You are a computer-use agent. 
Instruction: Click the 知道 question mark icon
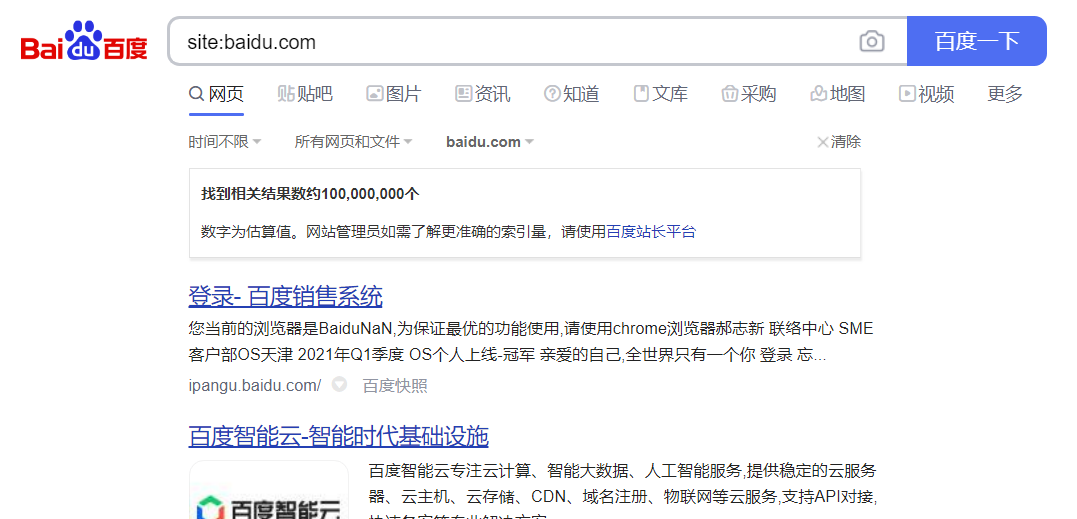552,93
